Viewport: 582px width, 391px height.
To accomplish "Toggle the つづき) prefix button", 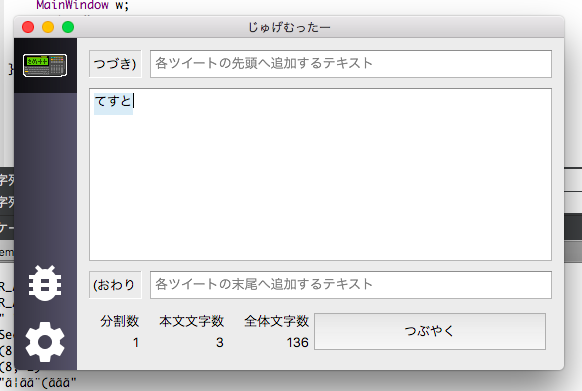I will [x=115, y=64].
